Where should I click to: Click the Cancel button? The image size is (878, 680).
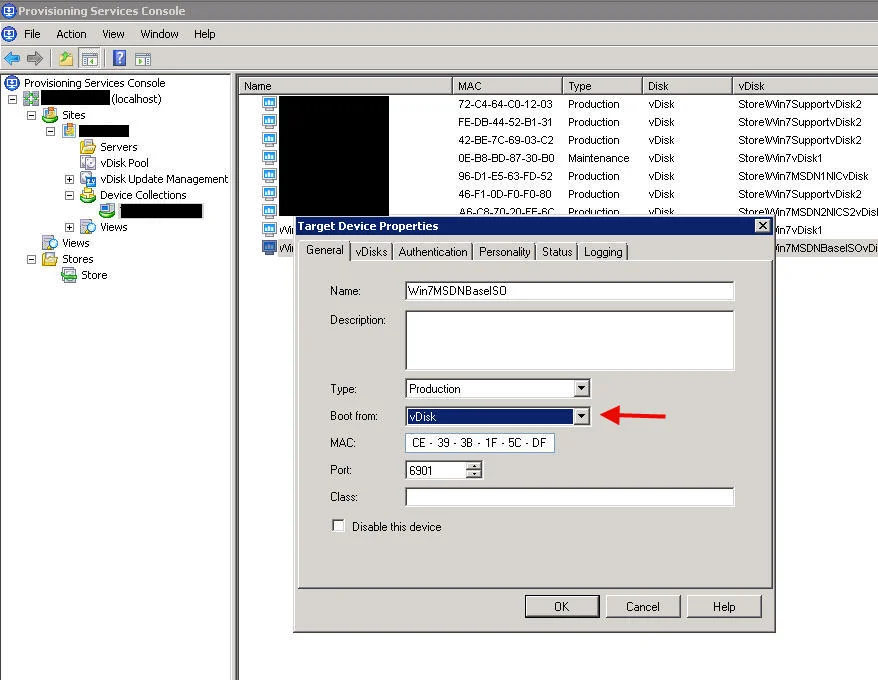(x=642, y=607)
